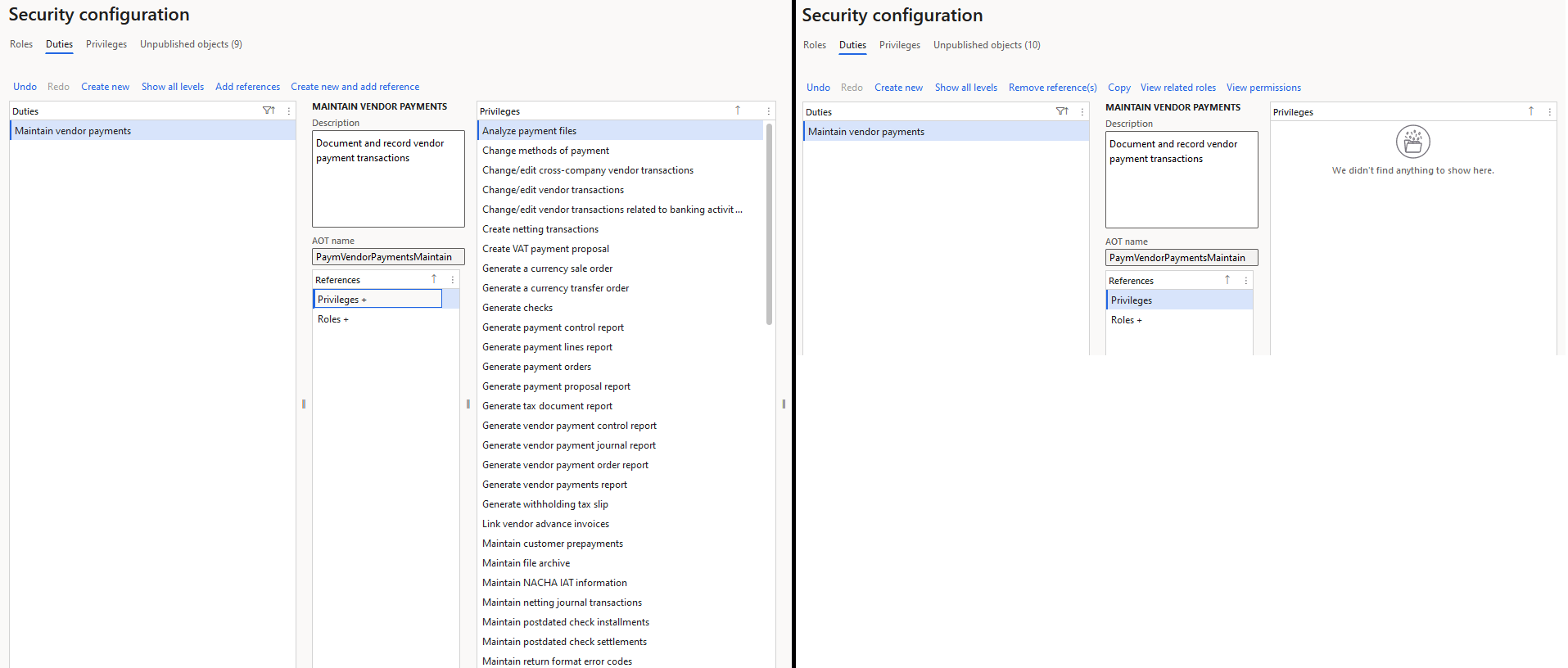
Task: Click right window AOT name field
Action: pos(1182,258)
